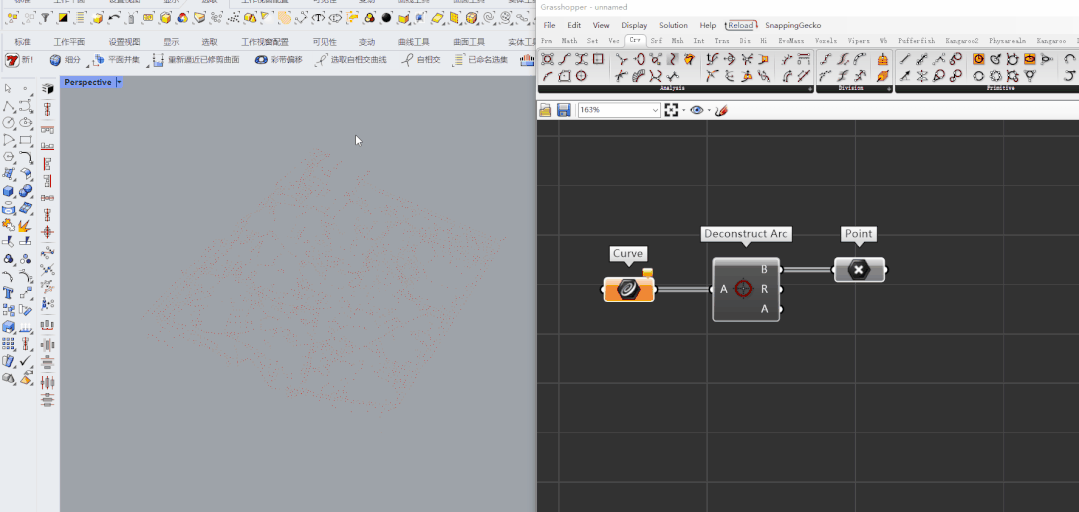
Task: Select the Rectangle tool in Rhino sidebar
Action: [25, 140]
